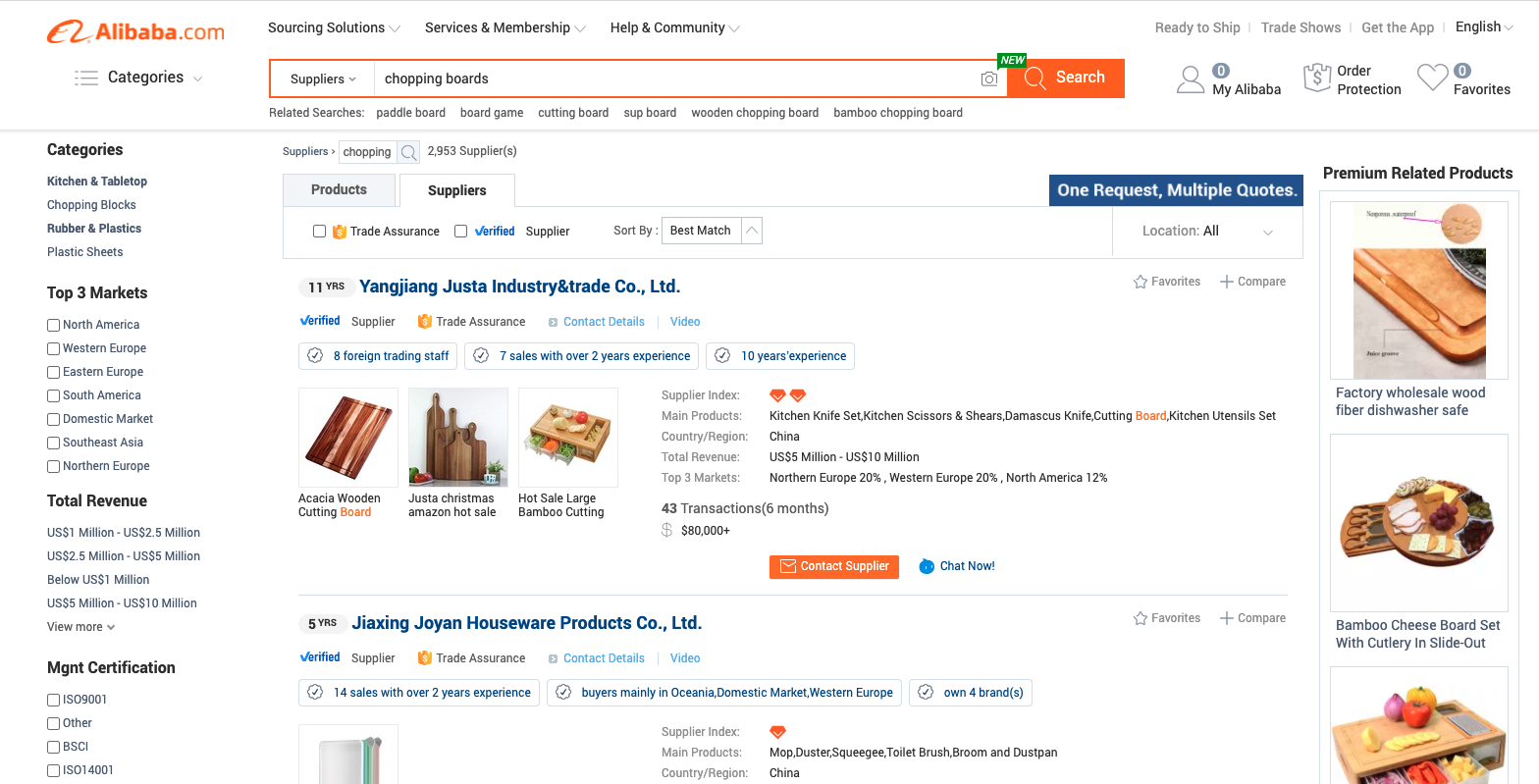Click magnifier icon beside chopping filter box
The height and width of the screenshot is (784, 1539).
[409, 152]
